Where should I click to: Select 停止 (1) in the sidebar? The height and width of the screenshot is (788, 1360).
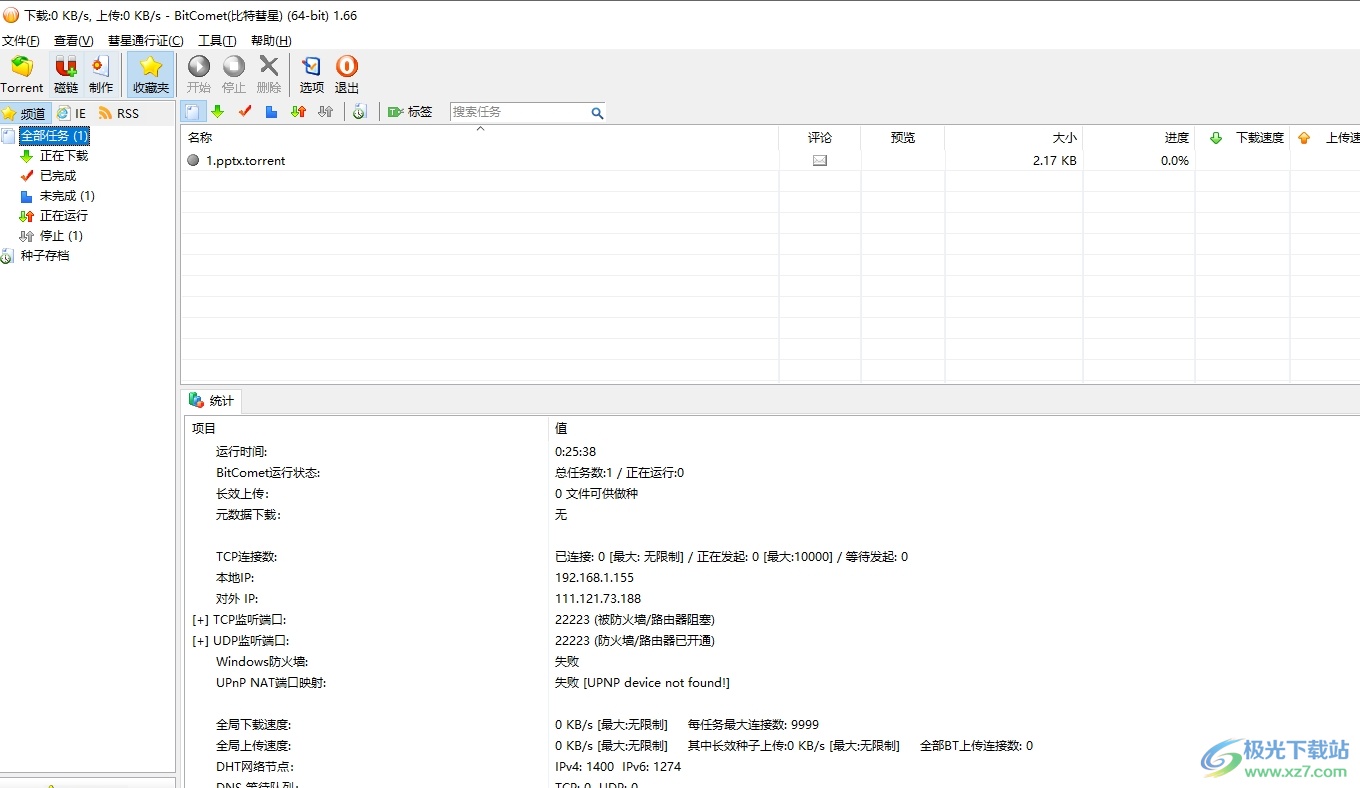pyautogui.click(x=61, y=236)
